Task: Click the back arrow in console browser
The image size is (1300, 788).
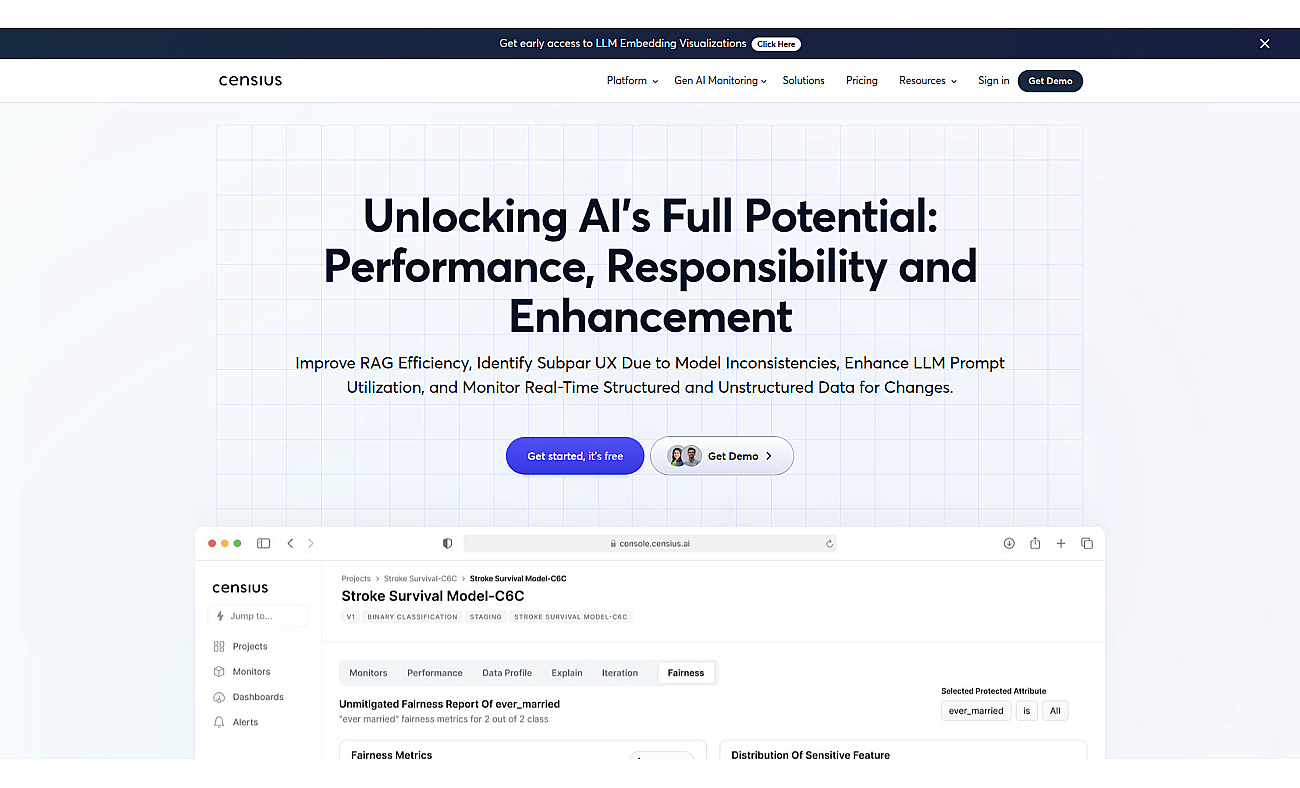Action: click(290, 543)
